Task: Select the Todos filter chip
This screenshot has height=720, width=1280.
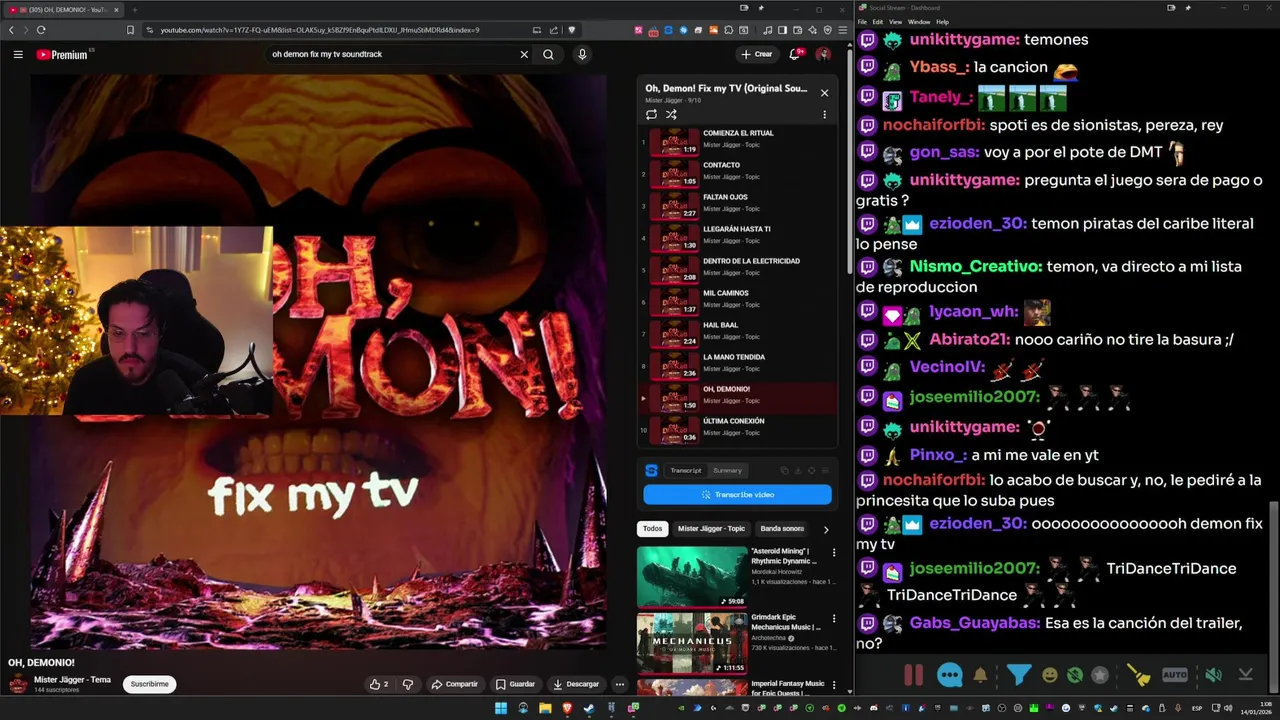Action: [x=652, y=529]
